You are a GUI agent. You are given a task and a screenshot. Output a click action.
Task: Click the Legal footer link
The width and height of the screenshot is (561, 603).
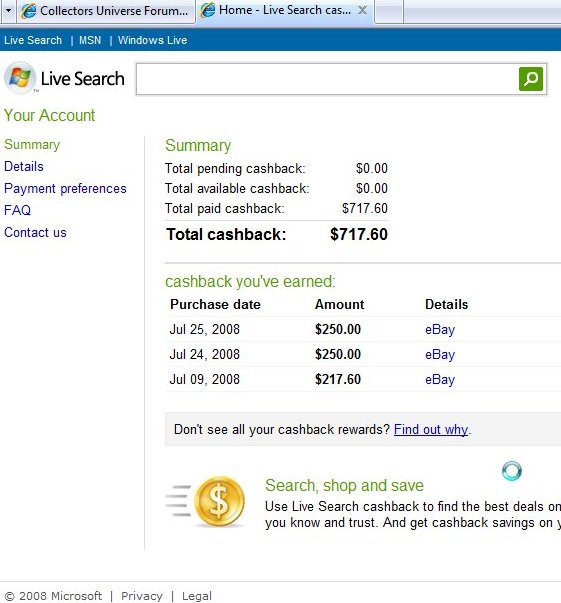(x=196, y=596)
